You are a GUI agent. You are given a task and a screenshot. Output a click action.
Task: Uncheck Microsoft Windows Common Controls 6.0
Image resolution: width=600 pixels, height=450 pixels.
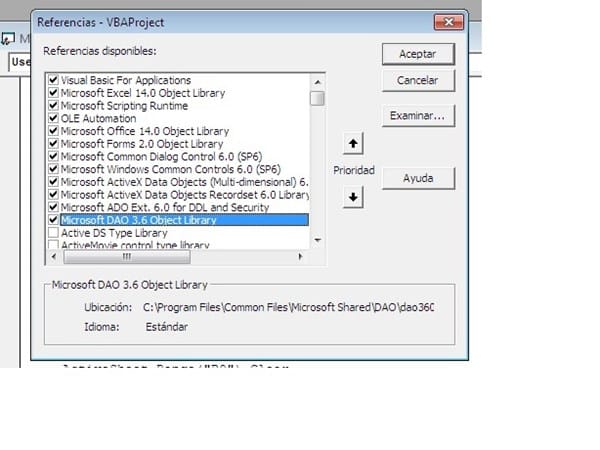tap(53, 169)
